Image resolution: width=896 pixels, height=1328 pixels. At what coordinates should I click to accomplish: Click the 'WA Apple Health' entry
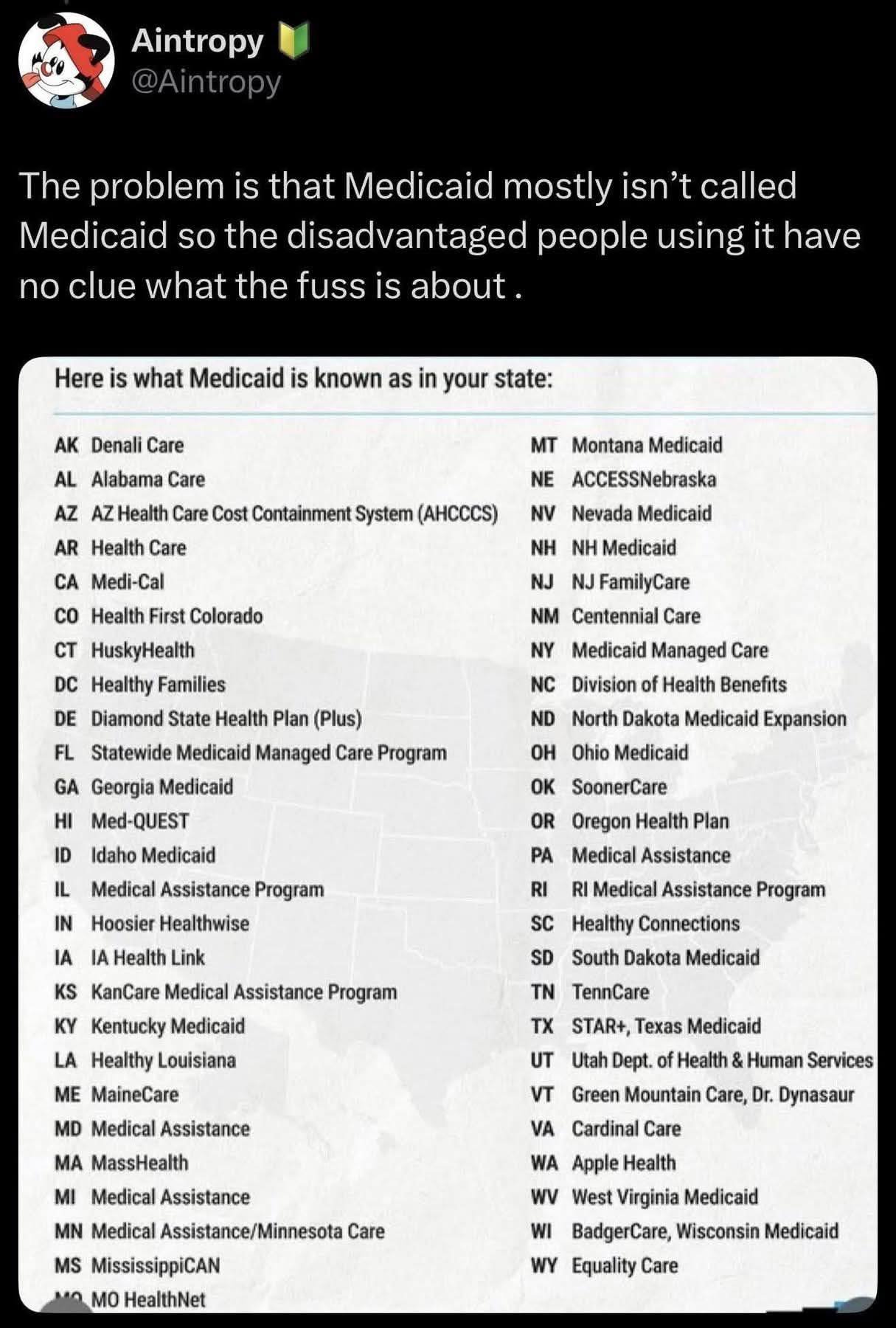coord(602,1163)
